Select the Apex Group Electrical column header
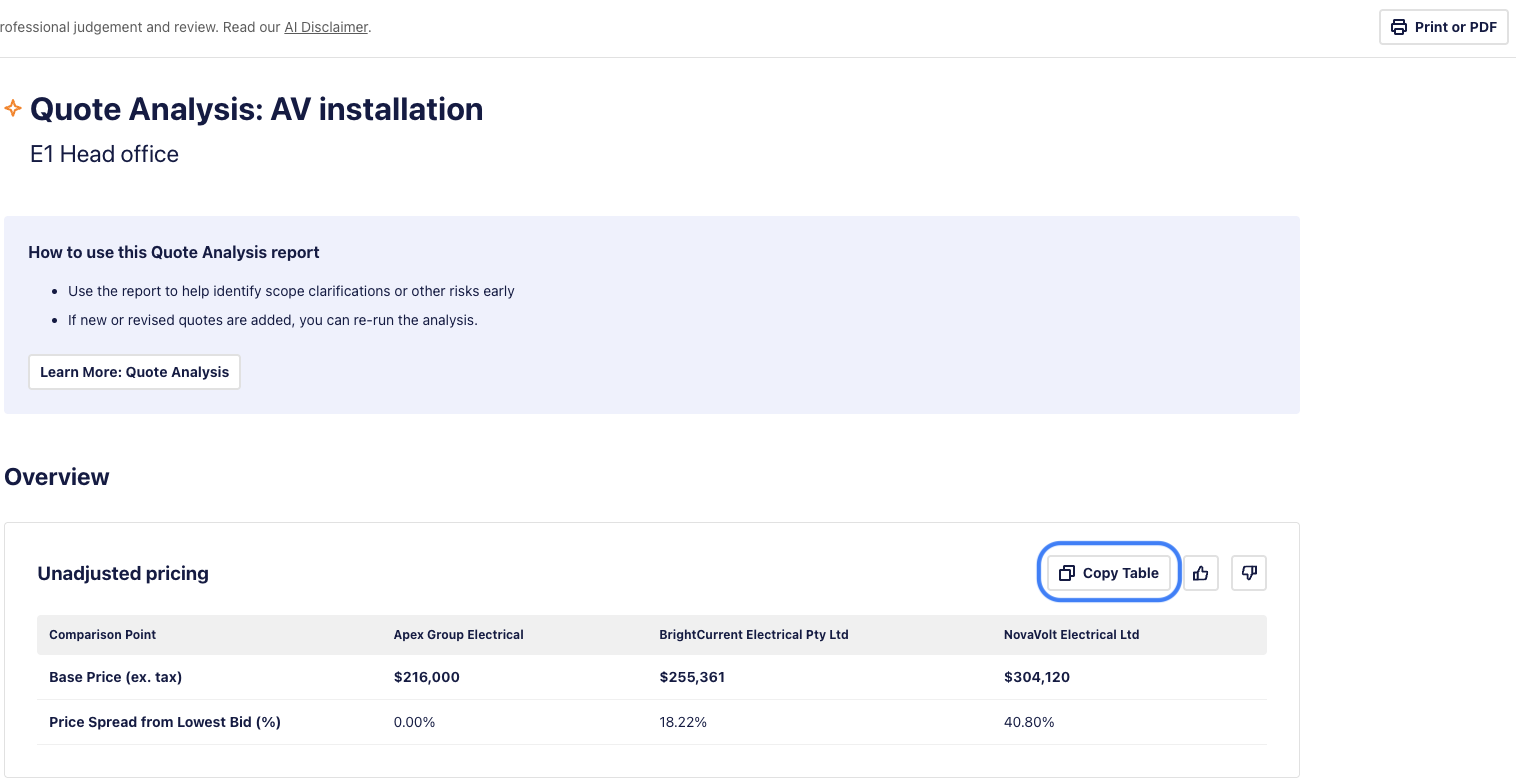The height and width of the screenshot is (780, 1516). click(458, 635)
